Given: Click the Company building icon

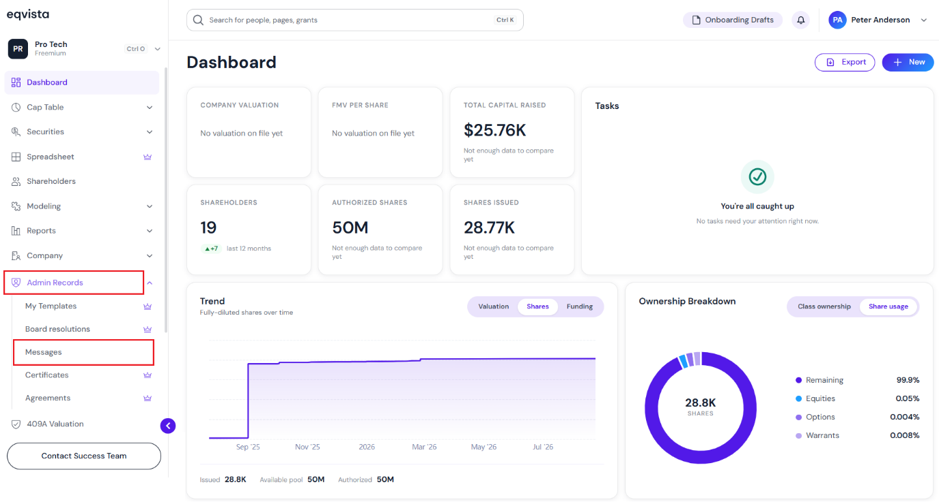Looking at the screenshot, I should click(16, 256).
